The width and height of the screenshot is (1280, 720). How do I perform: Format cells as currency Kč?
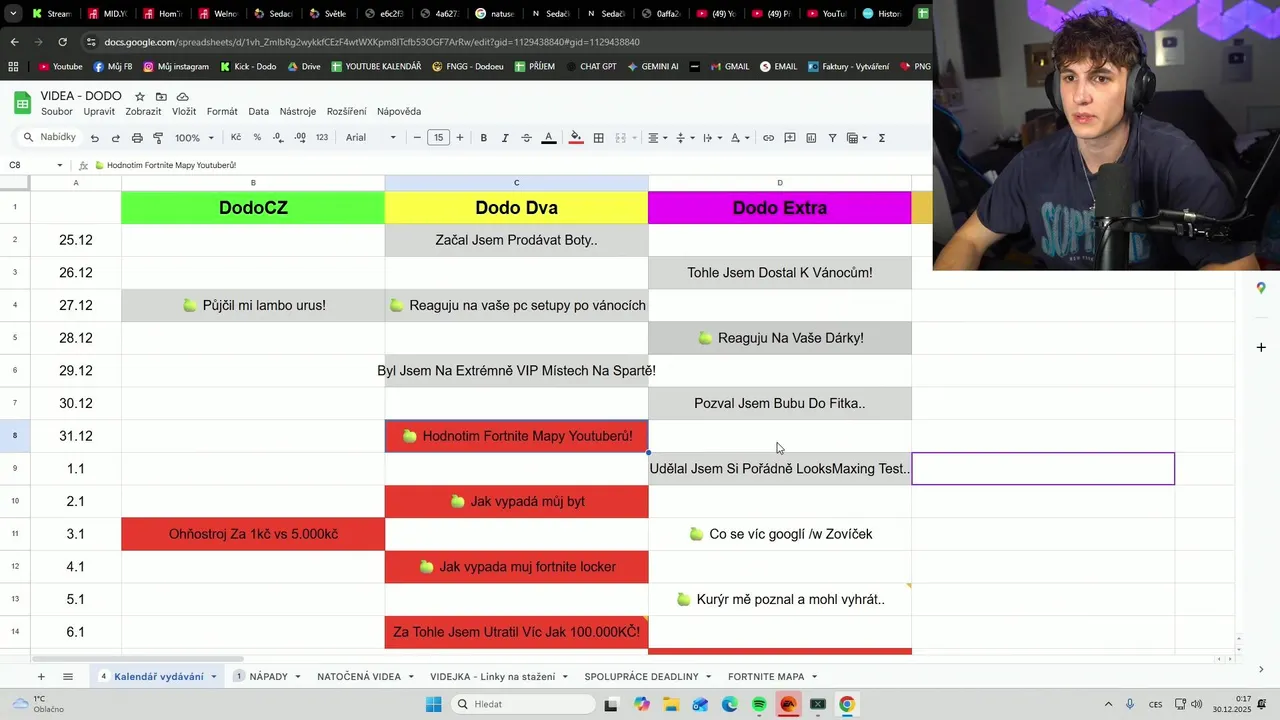pos(235,138)
